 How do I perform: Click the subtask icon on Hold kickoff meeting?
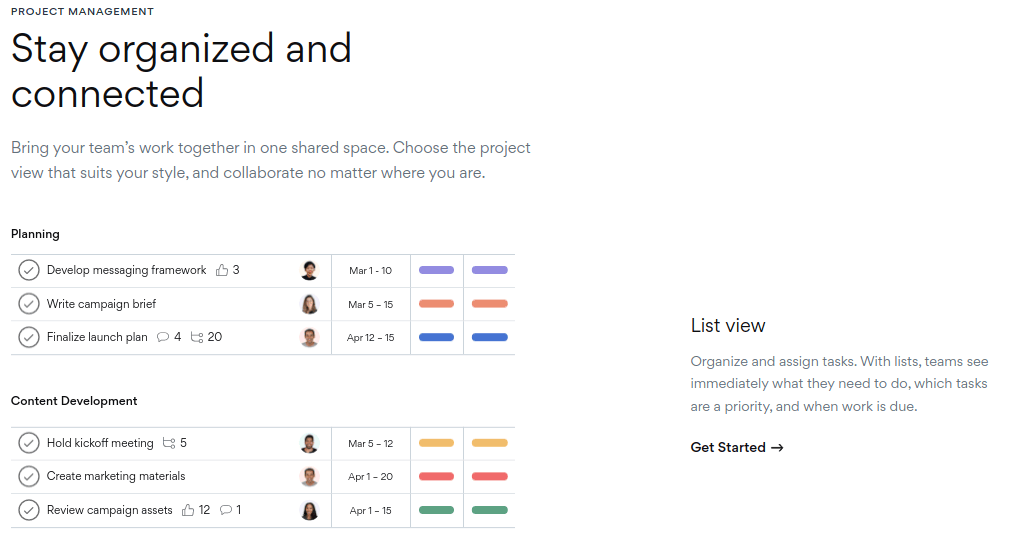pos(168,443)
